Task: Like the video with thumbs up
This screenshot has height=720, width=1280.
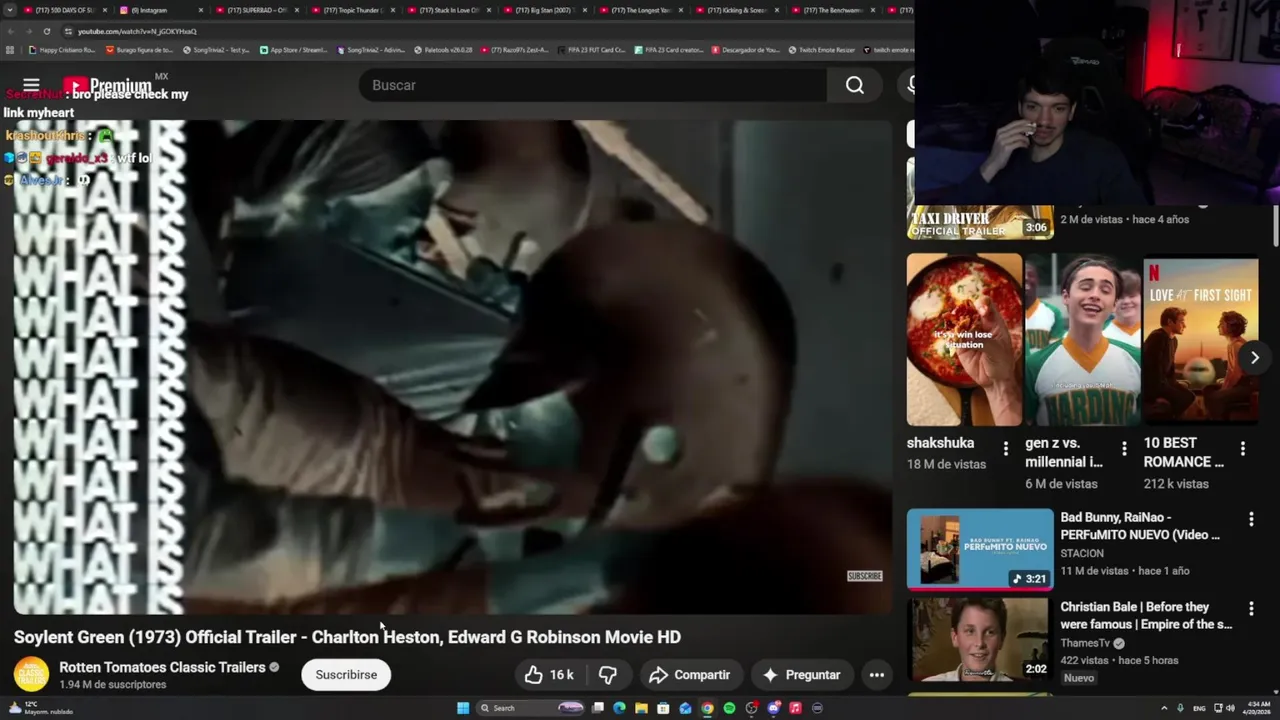Action: (549, 675)
